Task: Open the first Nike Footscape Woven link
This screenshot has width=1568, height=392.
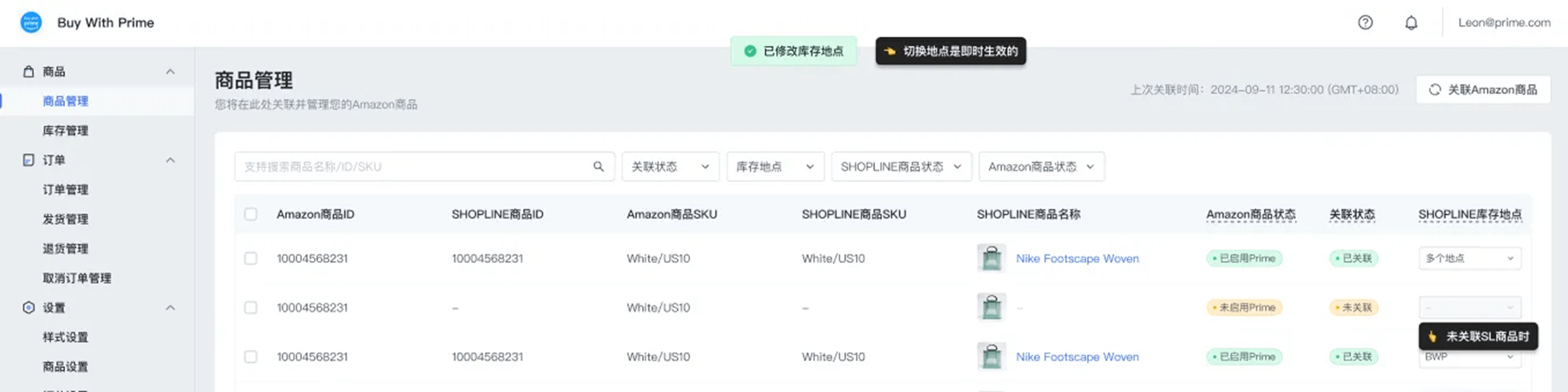Action: pyautogui.click(x=1077, y=258)
